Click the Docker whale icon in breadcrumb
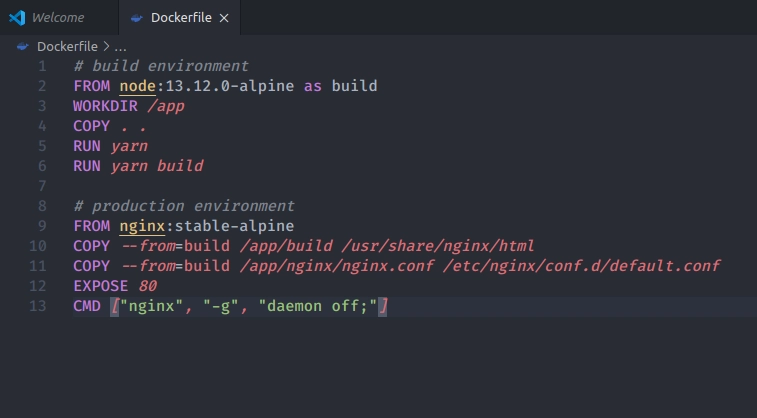The width and height of the screenshot is (757, 418). coord(23,46)
